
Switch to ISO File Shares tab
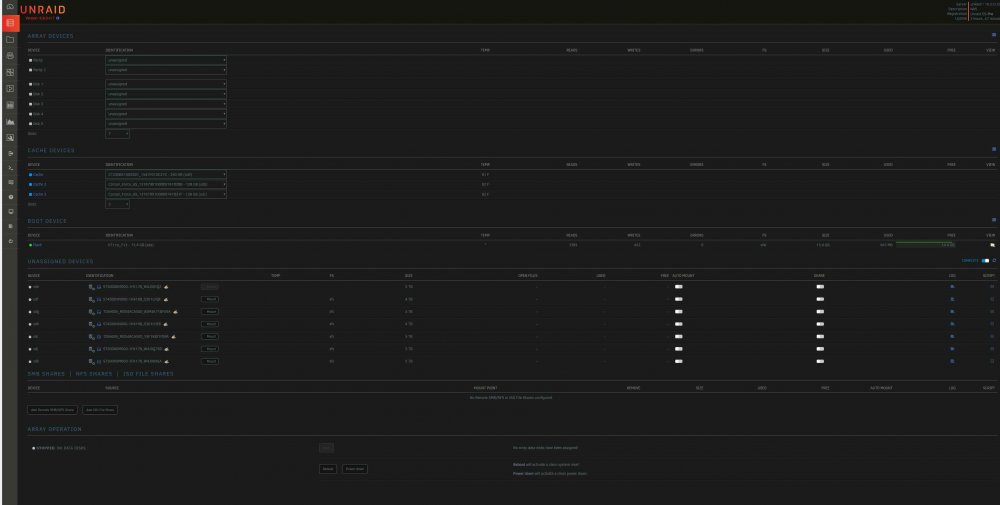pyautogui.click(x=148, y=374)
